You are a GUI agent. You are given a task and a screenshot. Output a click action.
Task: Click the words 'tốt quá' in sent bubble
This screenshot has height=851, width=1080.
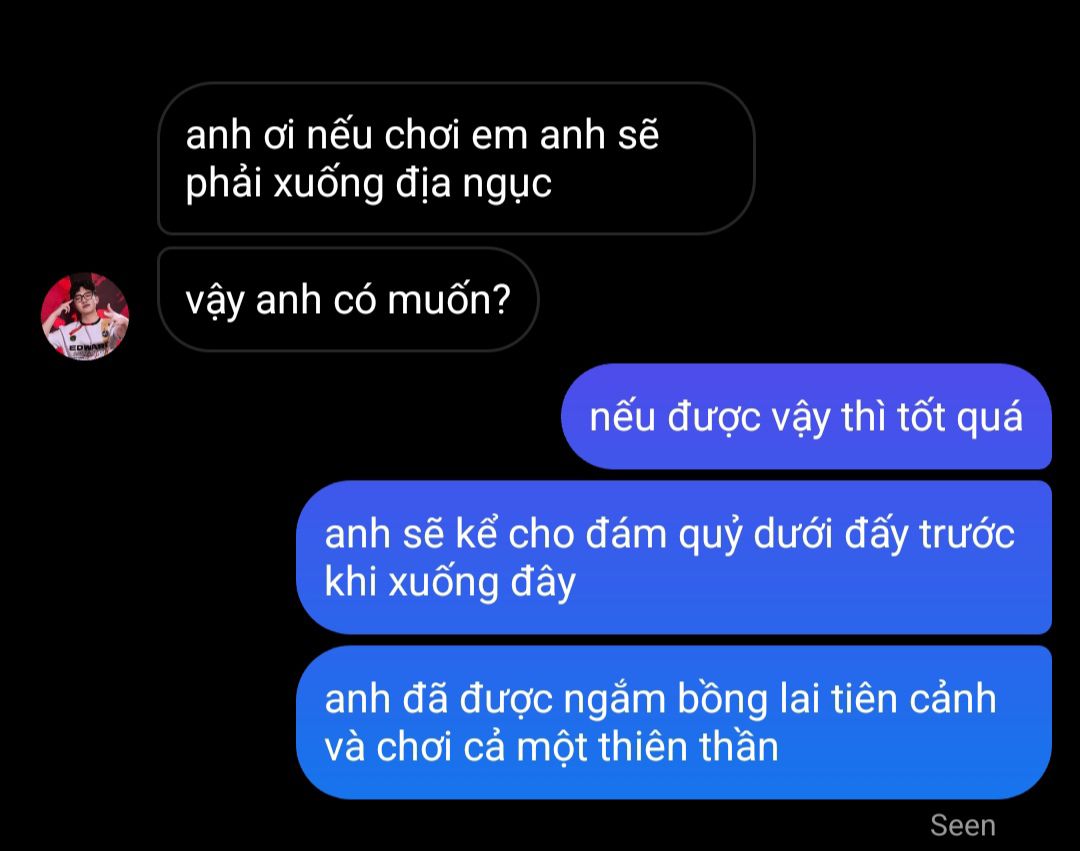pyautogui.click(x=960, y=418)
